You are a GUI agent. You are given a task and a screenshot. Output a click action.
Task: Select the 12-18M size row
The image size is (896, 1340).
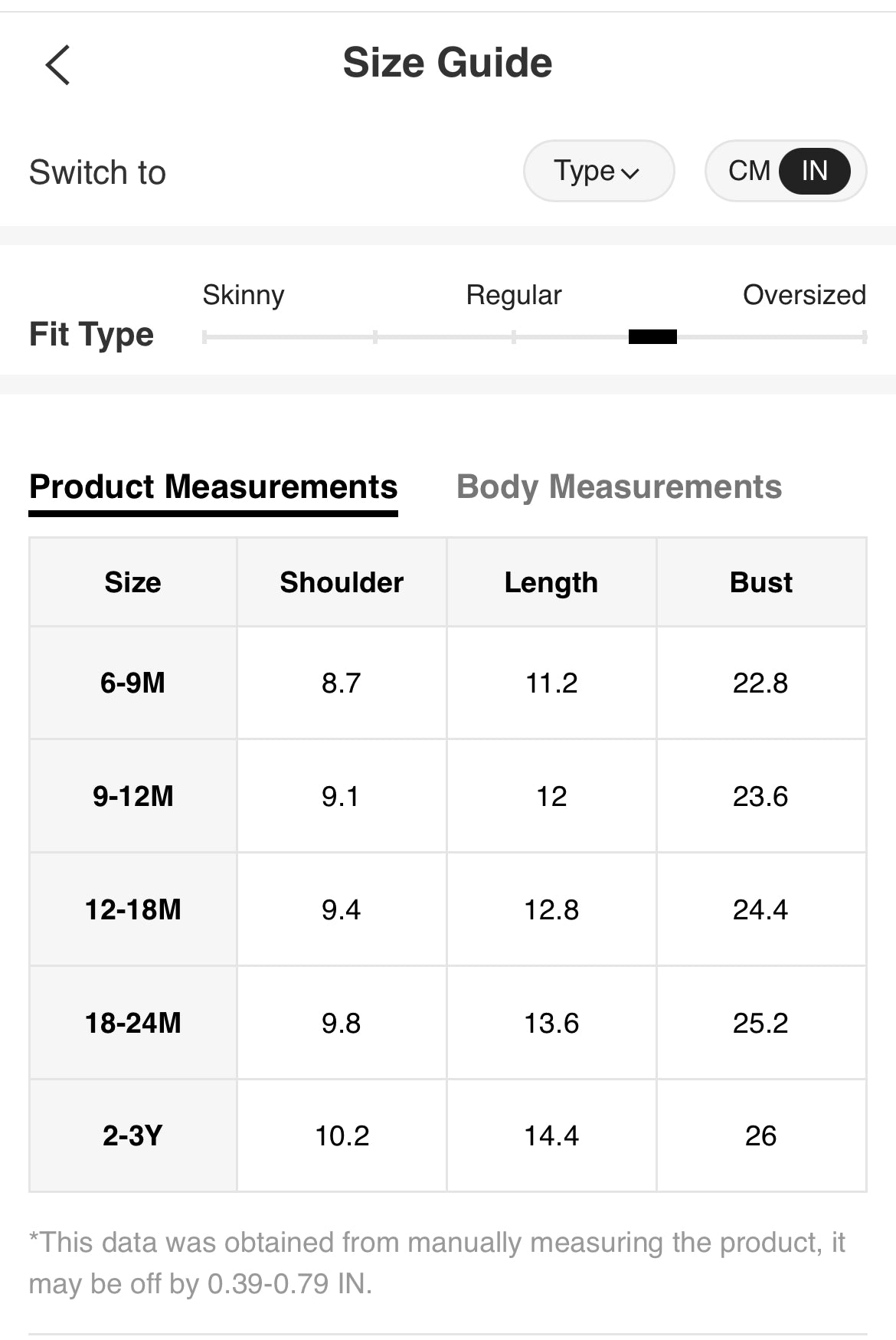[x=132, y=909]
